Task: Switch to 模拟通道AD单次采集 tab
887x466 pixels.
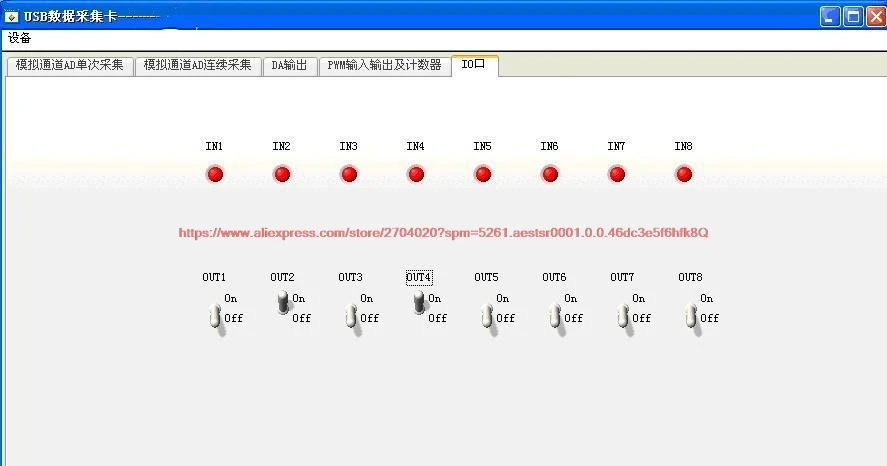Action: tap(70, 66)
